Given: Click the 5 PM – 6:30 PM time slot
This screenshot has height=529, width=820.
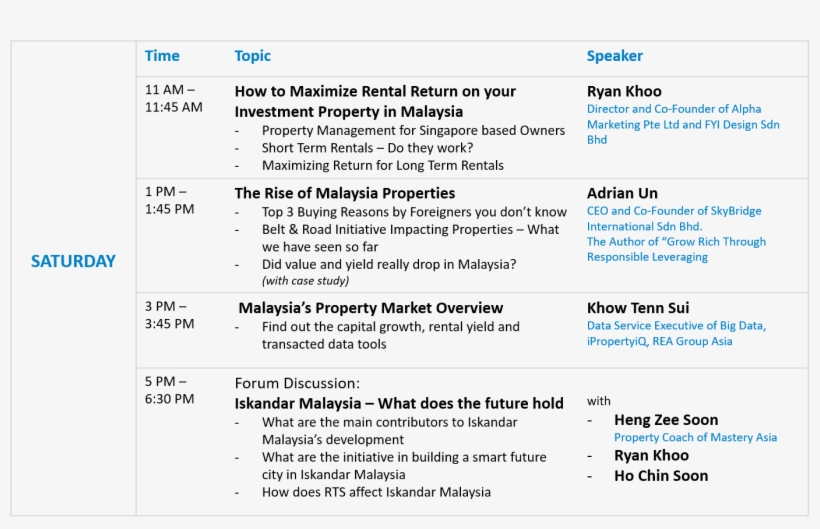Looking at the screenshot, I should tap(170, 390).
